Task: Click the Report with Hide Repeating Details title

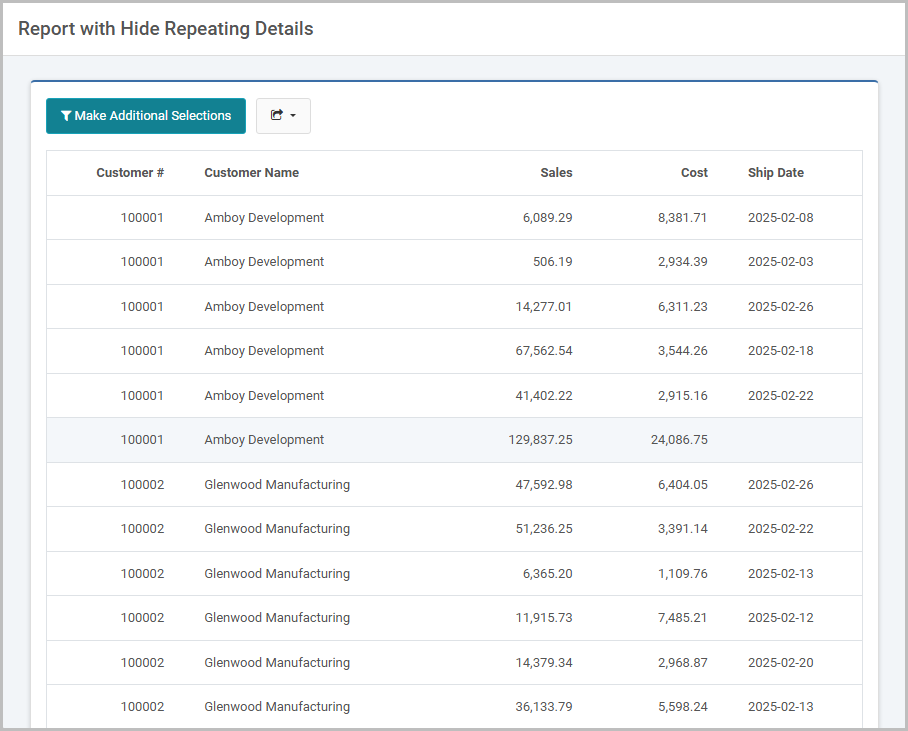Action: click(x=166, y=28)
